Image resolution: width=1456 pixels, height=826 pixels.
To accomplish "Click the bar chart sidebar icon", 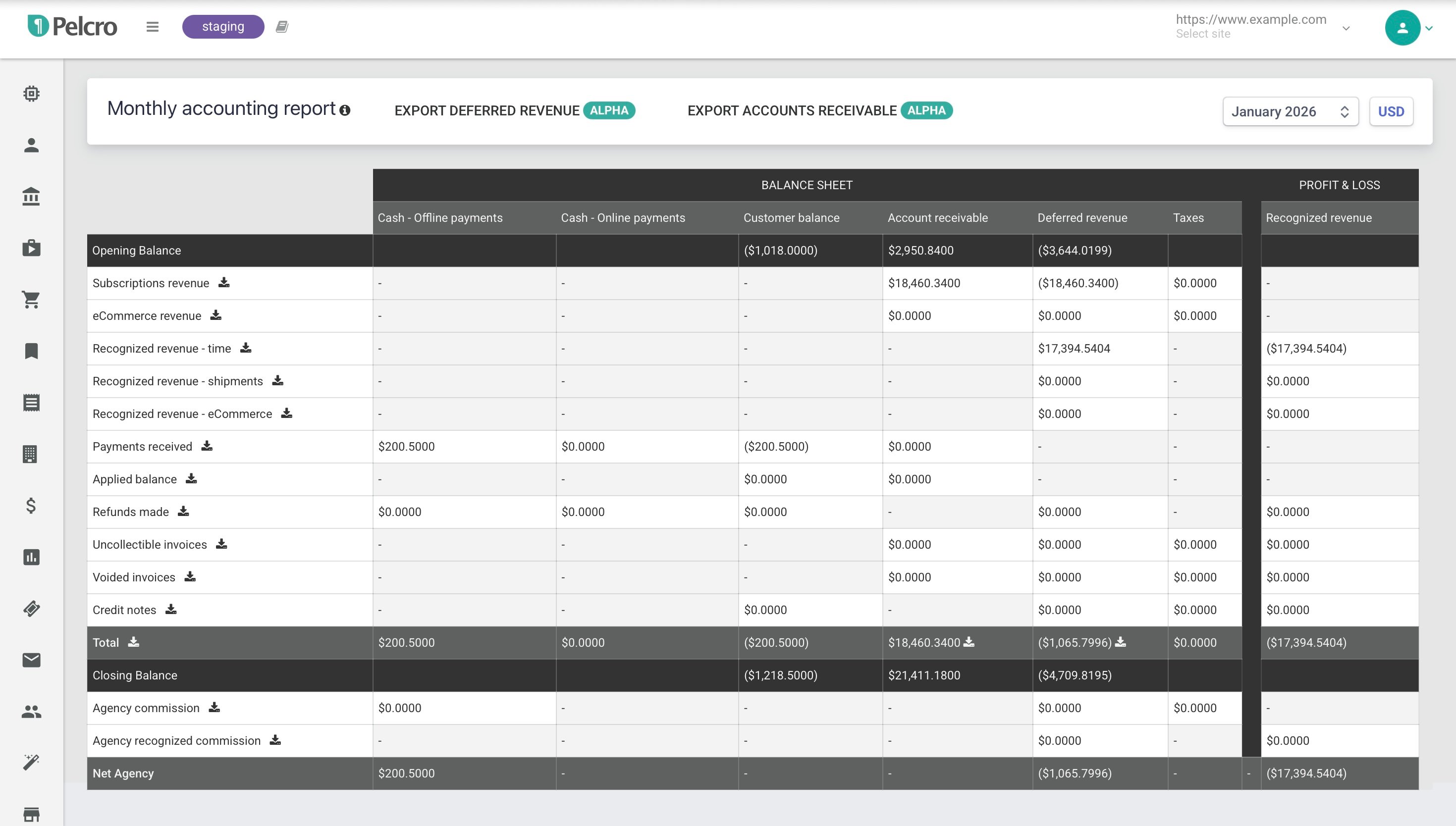I will tap(31, 557).
